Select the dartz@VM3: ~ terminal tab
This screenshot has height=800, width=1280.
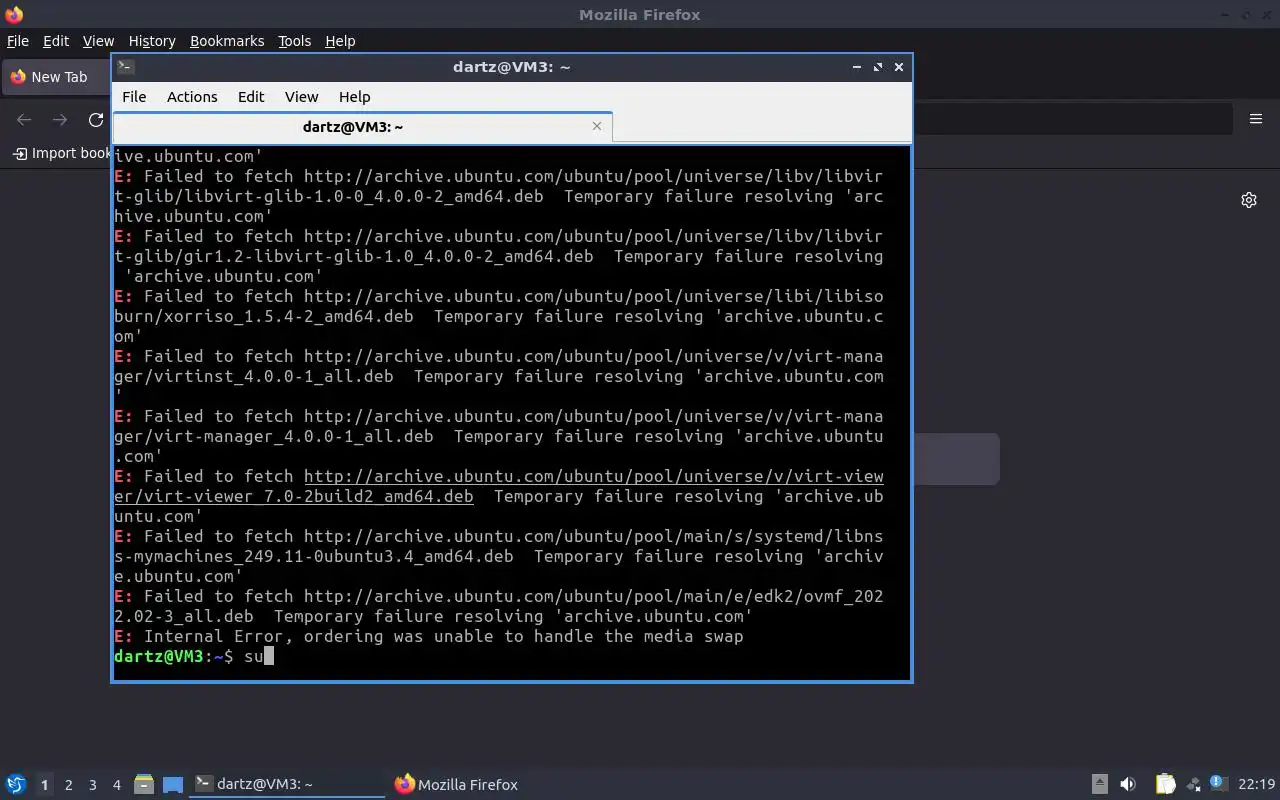(352, 127)
